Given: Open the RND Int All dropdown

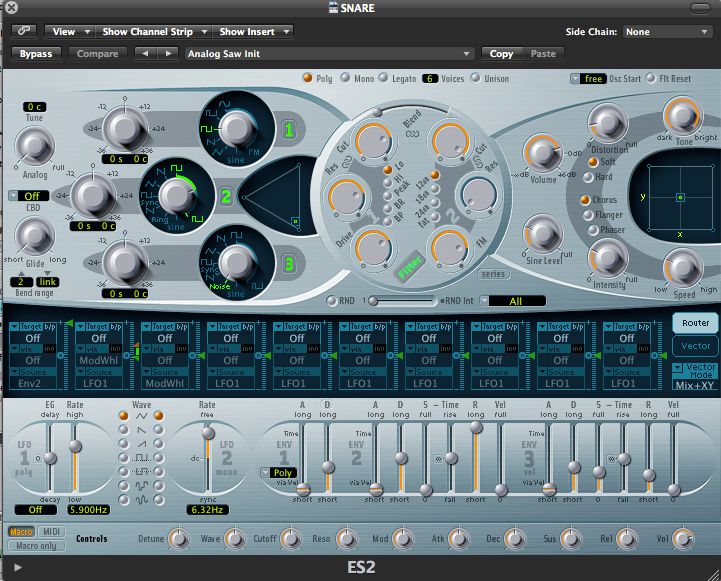Looking at the screenshot, I should tap(513, 301).
